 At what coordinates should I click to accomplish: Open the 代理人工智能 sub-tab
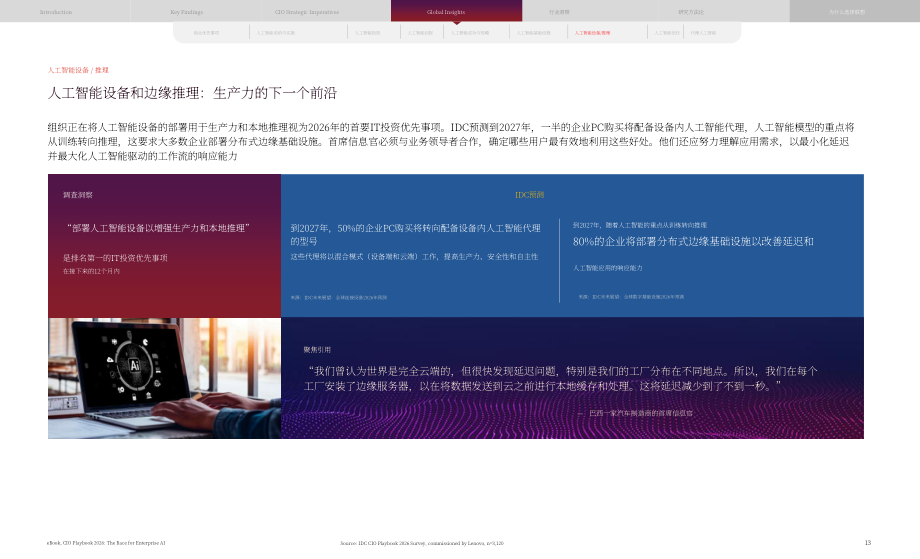(703, 33)
